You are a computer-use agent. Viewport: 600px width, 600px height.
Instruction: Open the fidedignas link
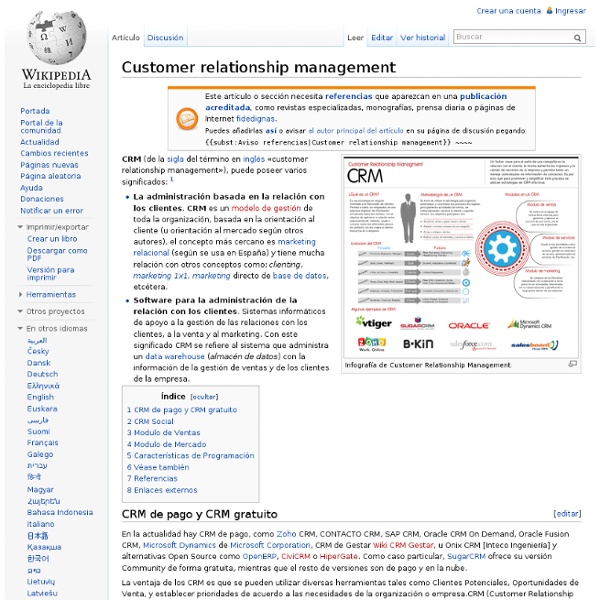(x=255, y=119)
